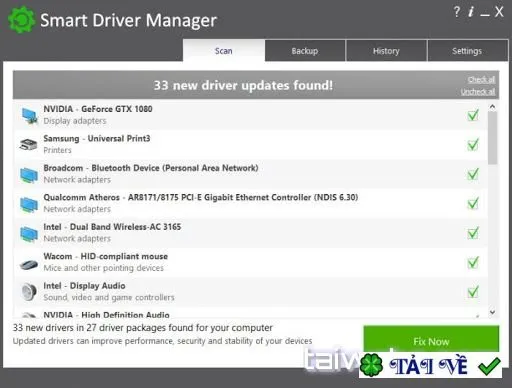512x388 pixels.
Task: Open the History tab
Action: pyautogui.click(x=386, y=51)
